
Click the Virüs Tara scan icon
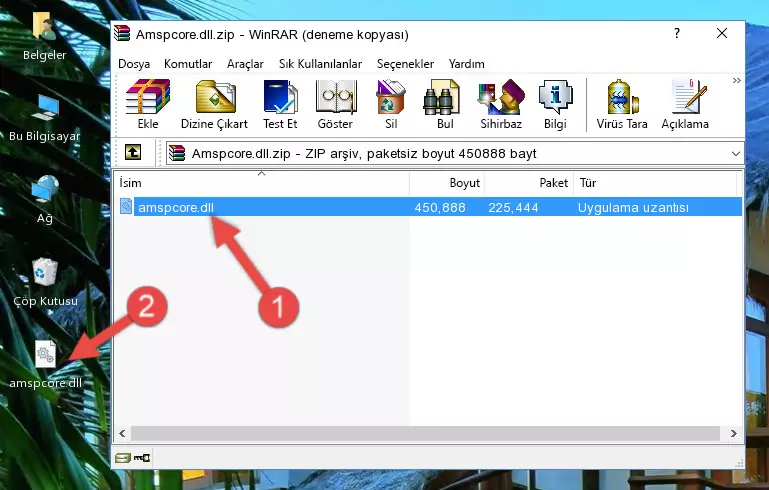622,104
